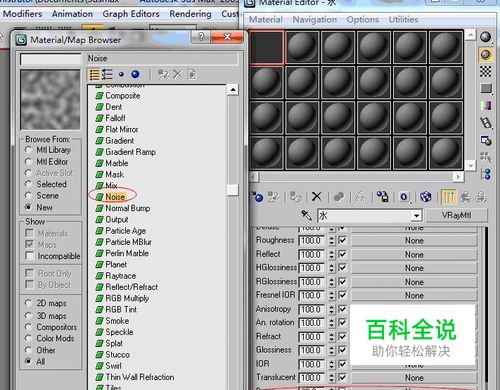Select the Selected radio button
The height and width of the screenshot is (390, 500).
click(x=28, y=184)
